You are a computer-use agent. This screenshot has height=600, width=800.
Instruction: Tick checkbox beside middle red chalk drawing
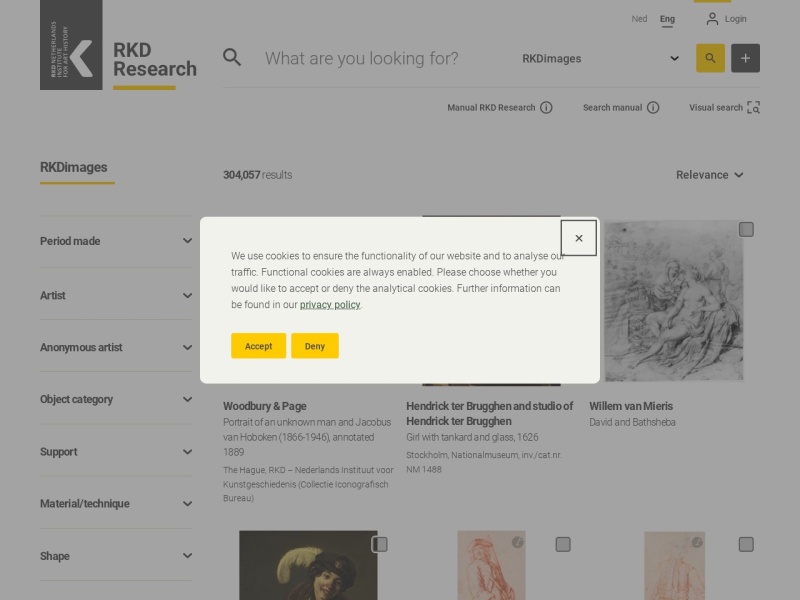563,544
